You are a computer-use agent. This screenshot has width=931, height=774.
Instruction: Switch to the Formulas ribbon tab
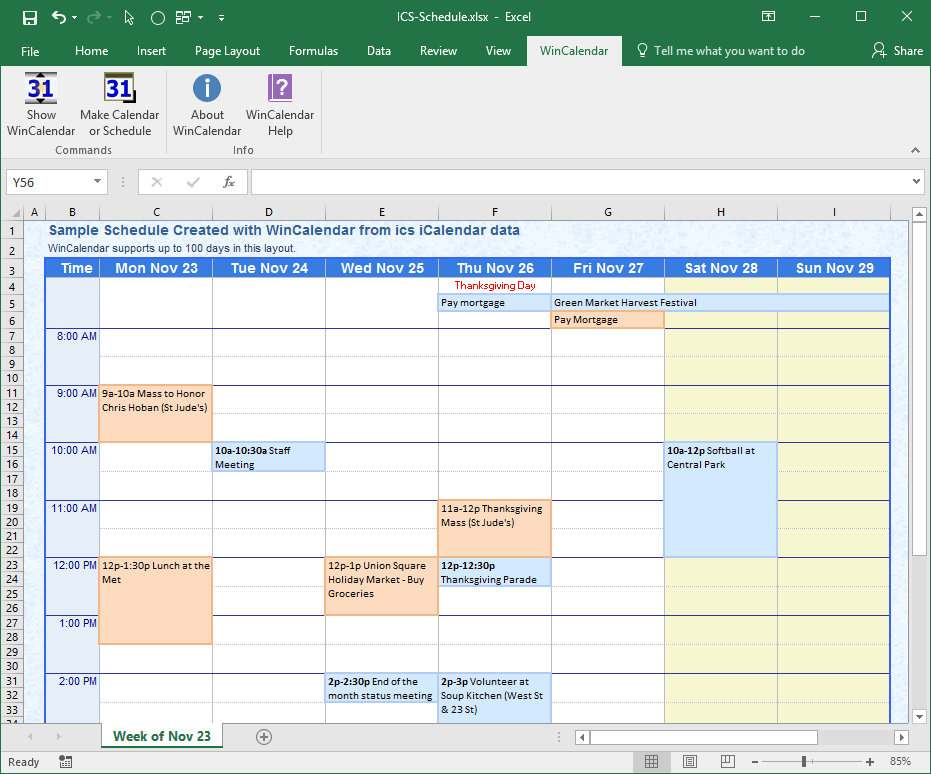click(313, 51)
